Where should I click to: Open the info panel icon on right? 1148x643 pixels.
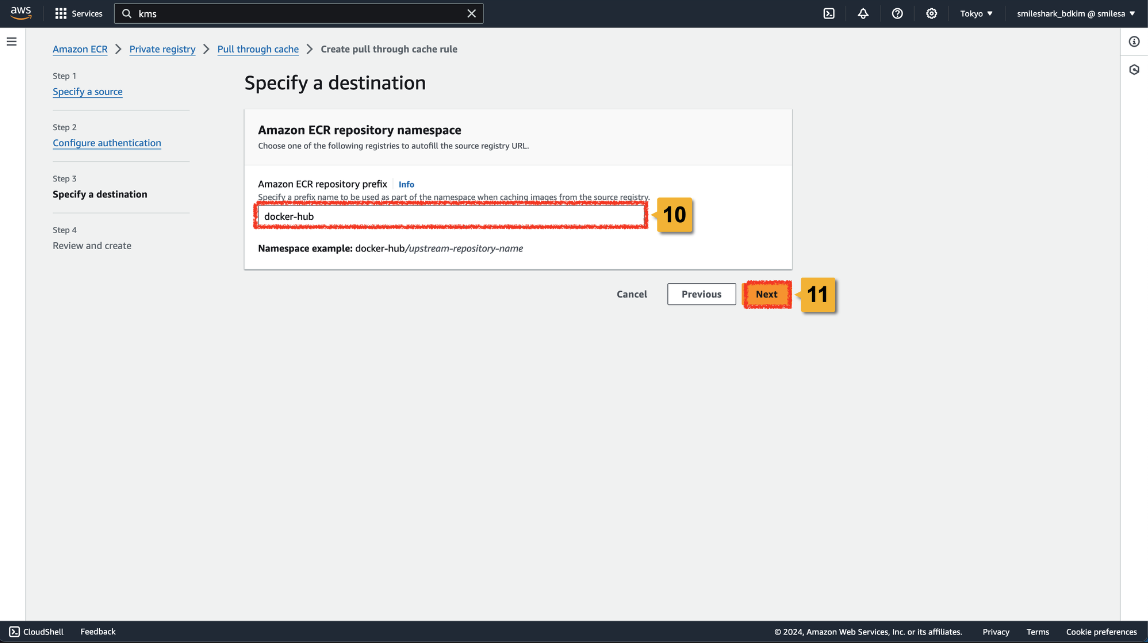coord(1134,42)
